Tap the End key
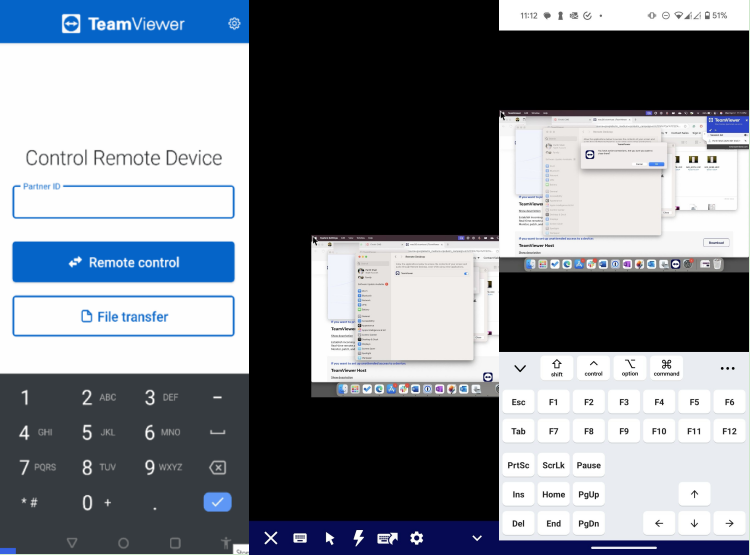 point(553,523)
